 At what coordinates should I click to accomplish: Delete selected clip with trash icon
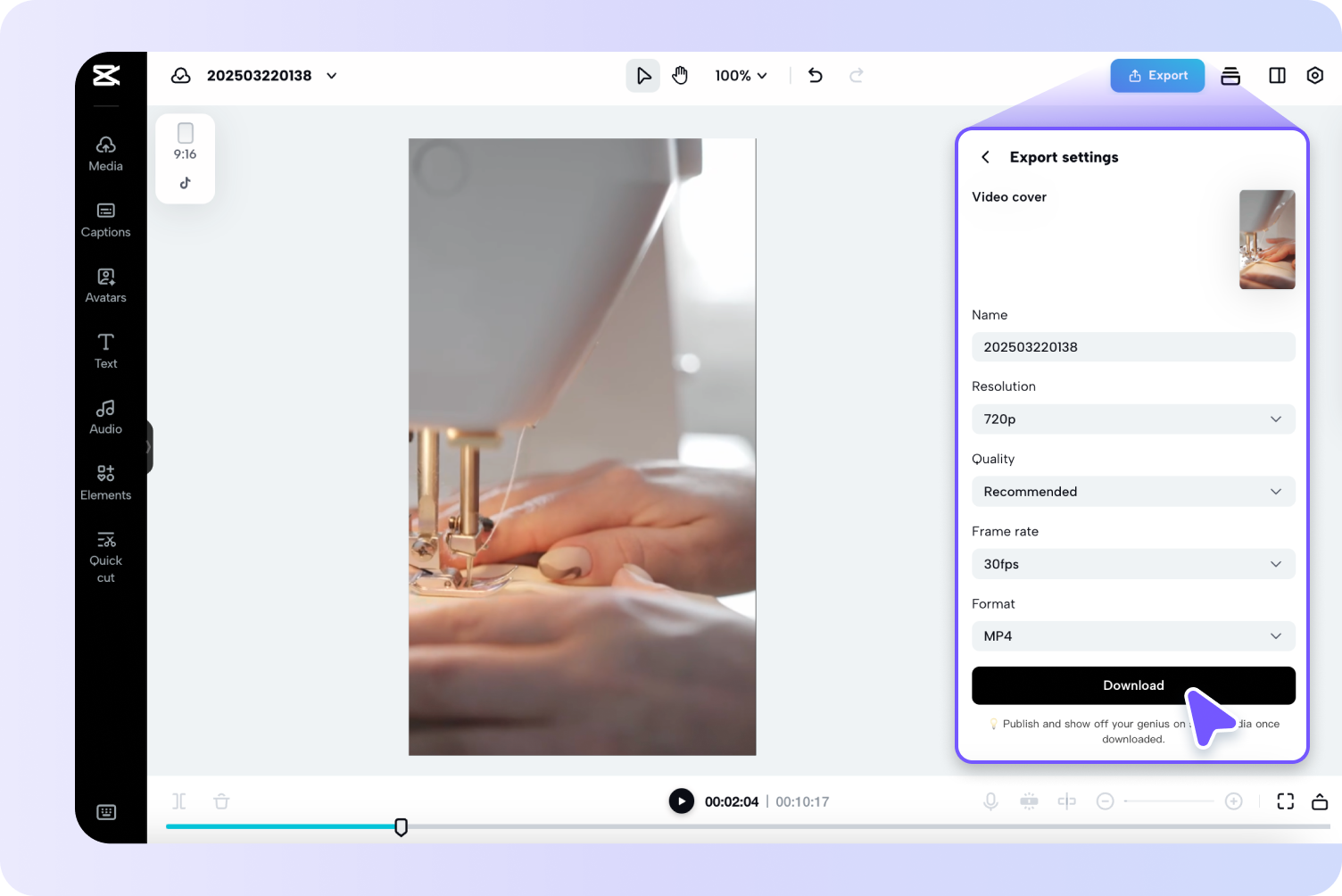pyautogui.click(x=222, y=801)
